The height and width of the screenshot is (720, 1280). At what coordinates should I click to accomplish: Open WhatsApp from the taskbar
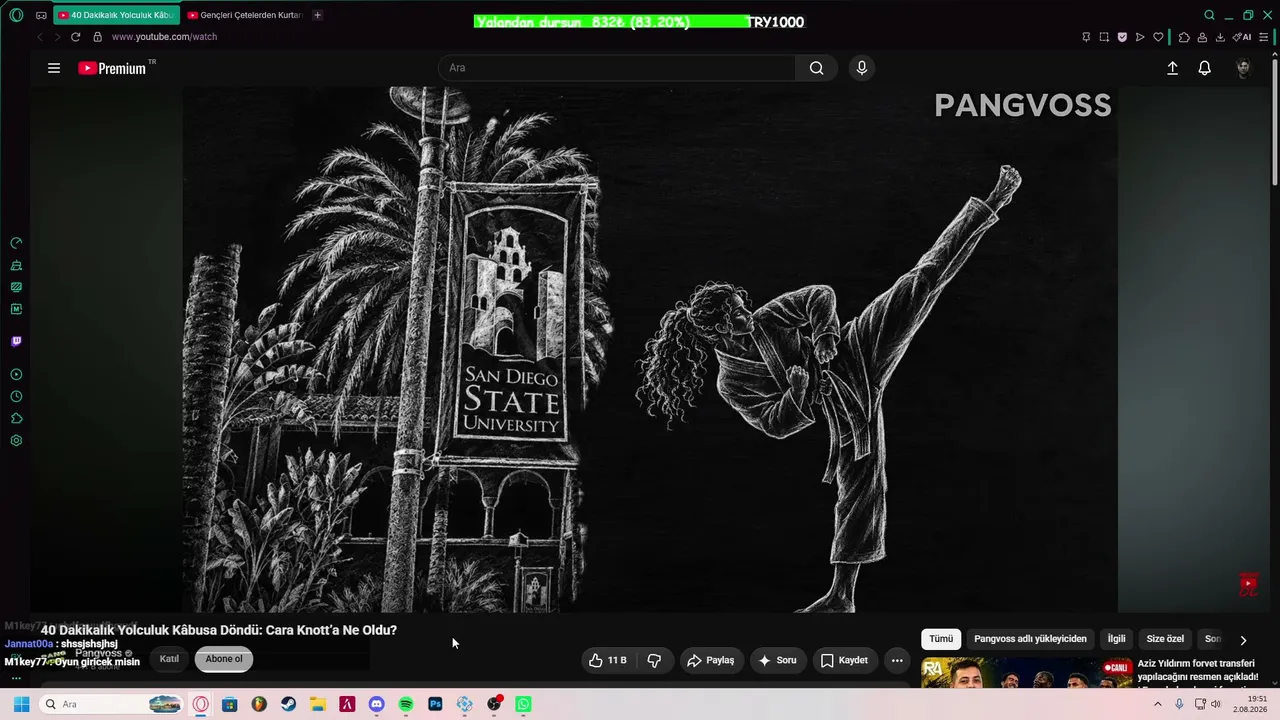[x=523, y=704]
